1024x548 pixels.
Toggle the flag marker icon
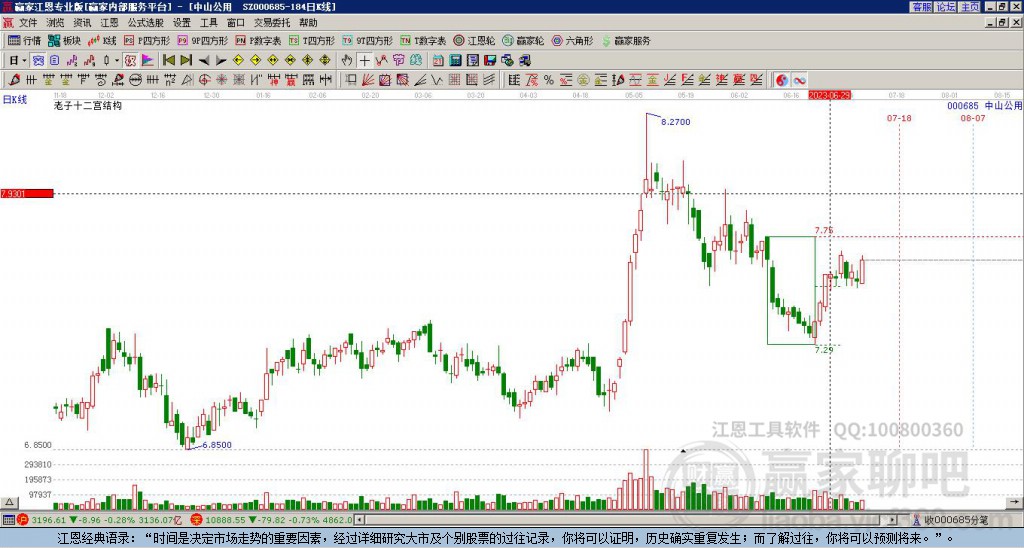(x=148, y=61)
